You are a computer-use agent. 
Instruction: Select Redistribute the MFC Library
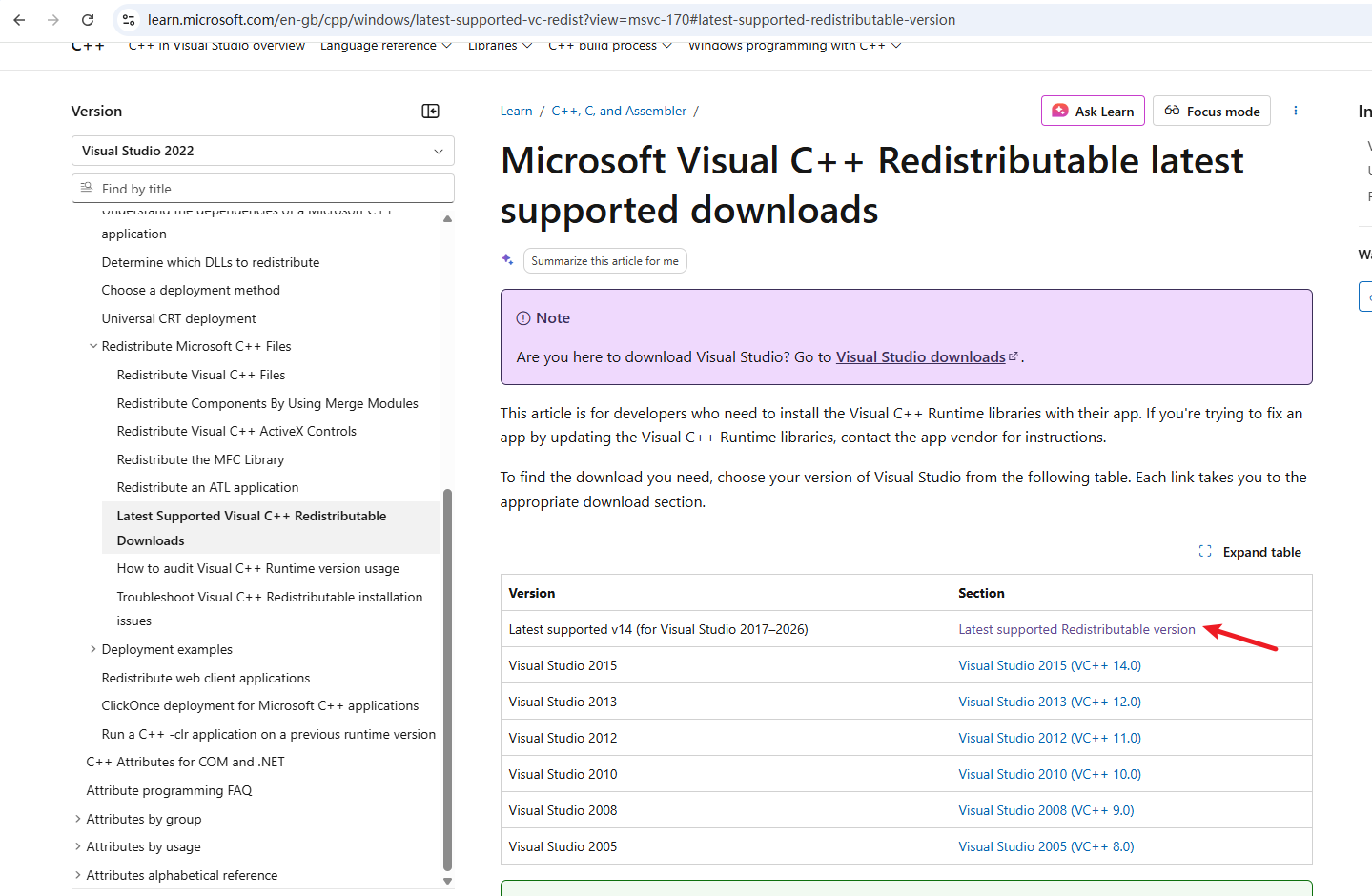tap(200, 459)
